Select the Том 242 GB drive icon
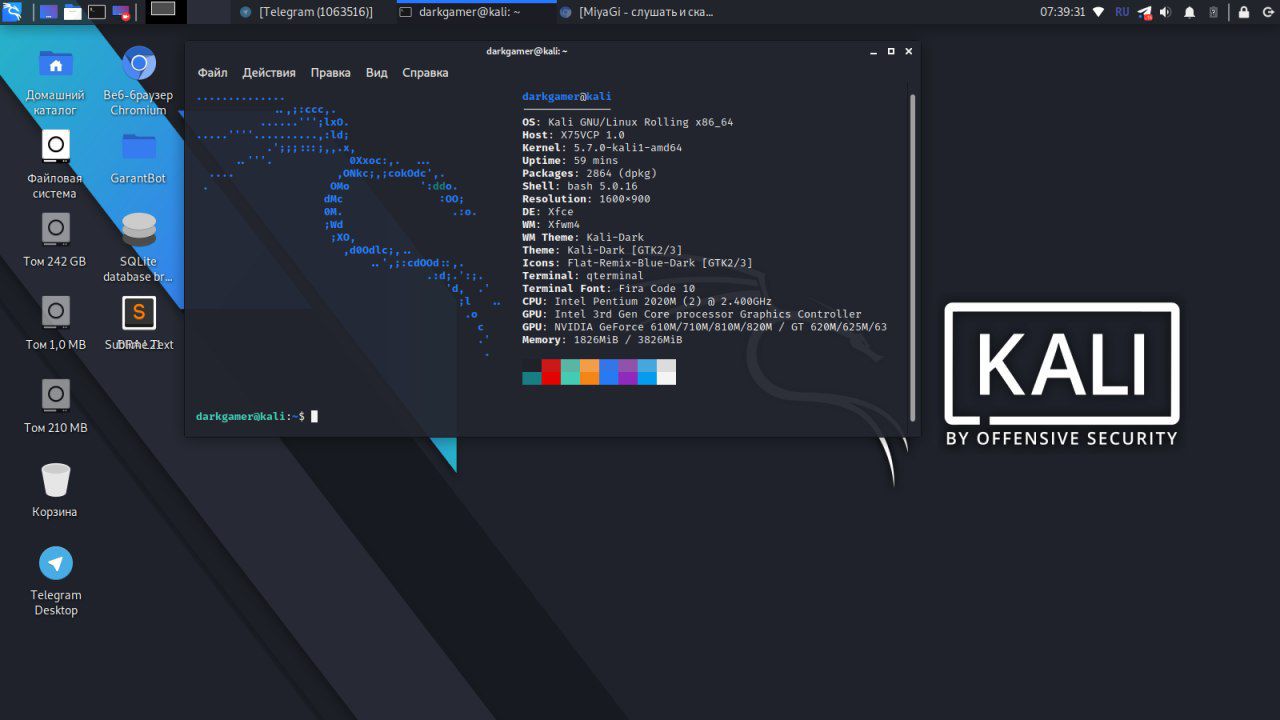 click(x=55, y=240)
